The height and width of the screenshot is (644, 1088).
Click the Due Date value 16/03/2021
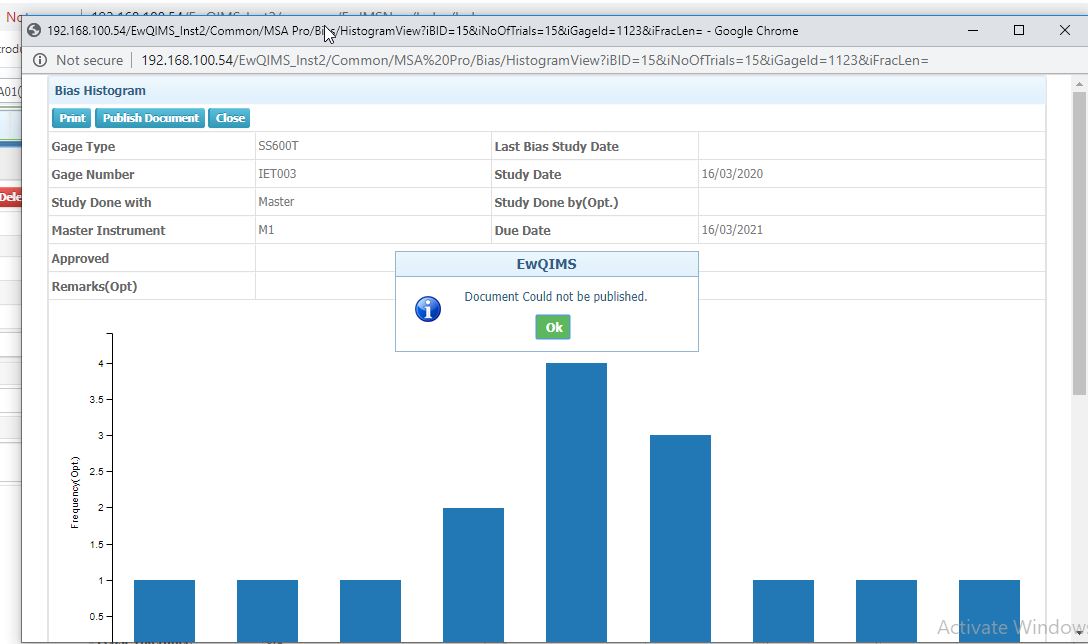pyautogui.click(x=732, y=230)
